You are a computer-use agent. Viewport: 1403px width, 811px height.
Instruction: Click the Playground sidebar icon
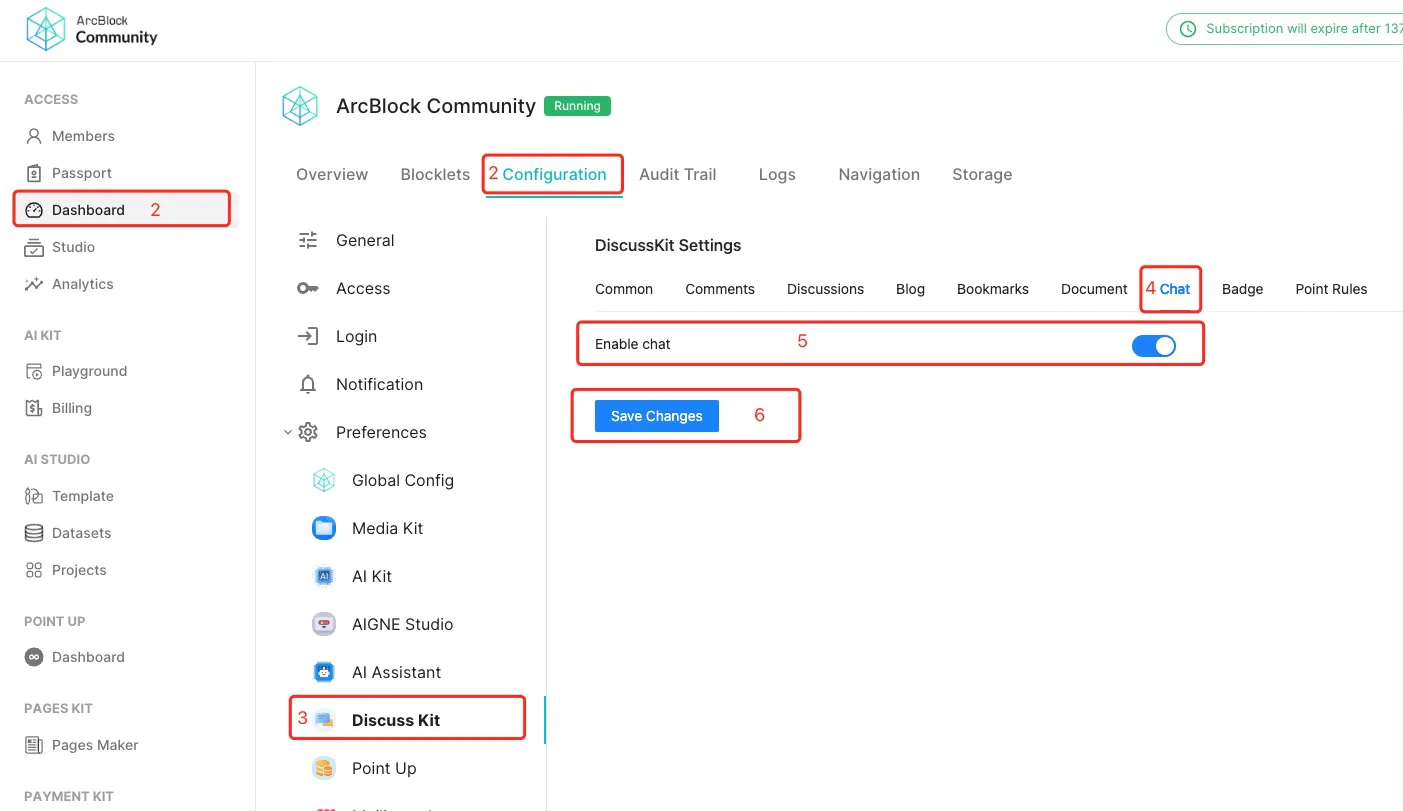pos(34,371)
